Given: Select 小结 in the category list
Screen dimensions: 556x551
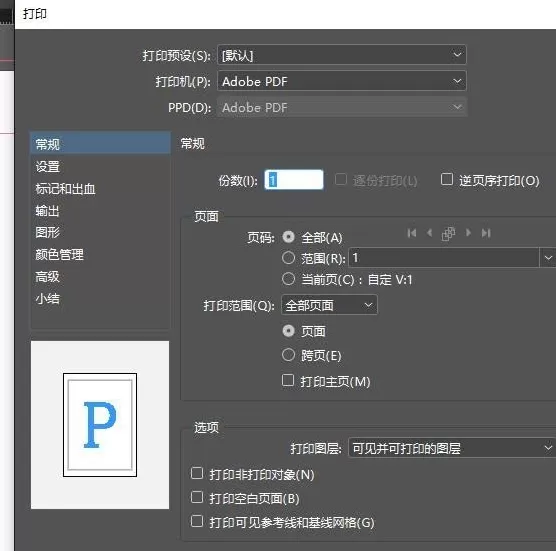Looking at the screenshot, I should [101, 299].
